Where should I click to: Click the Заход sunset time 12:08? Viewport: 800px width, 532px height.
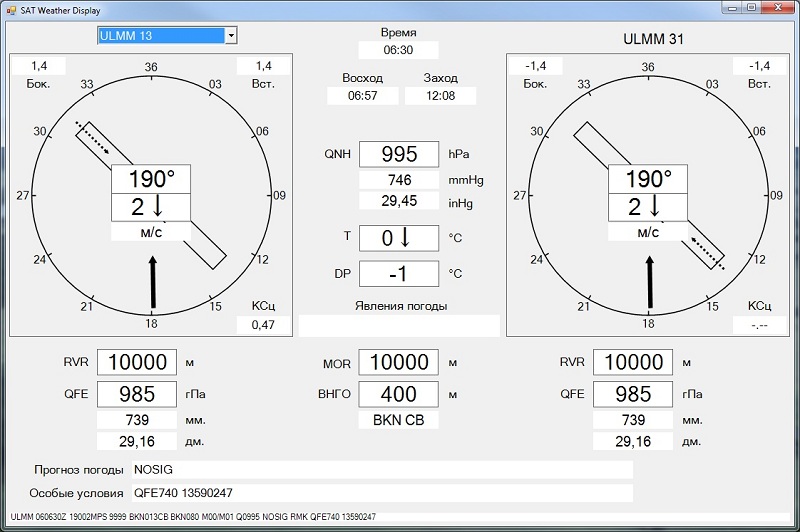440,96
